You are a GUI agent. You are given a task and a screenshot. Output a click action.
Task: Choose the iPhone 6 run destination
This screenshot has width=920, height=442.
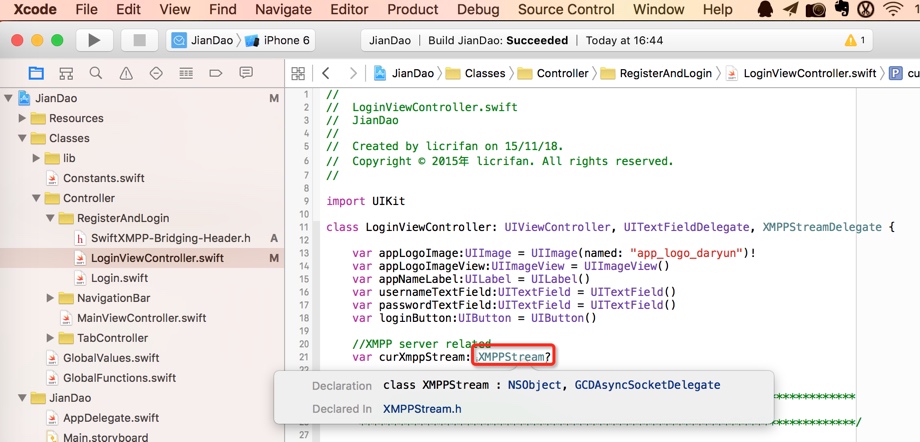click(x=278, y=41)
